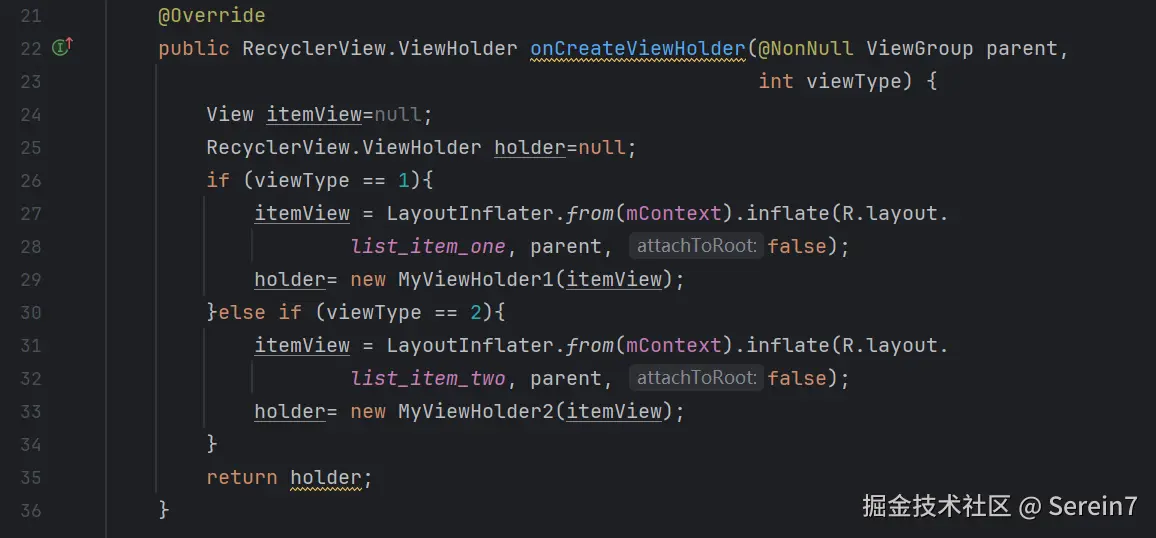Click the list_item_one layout reference
The image size is (1156, 538).
coord(428,246)
